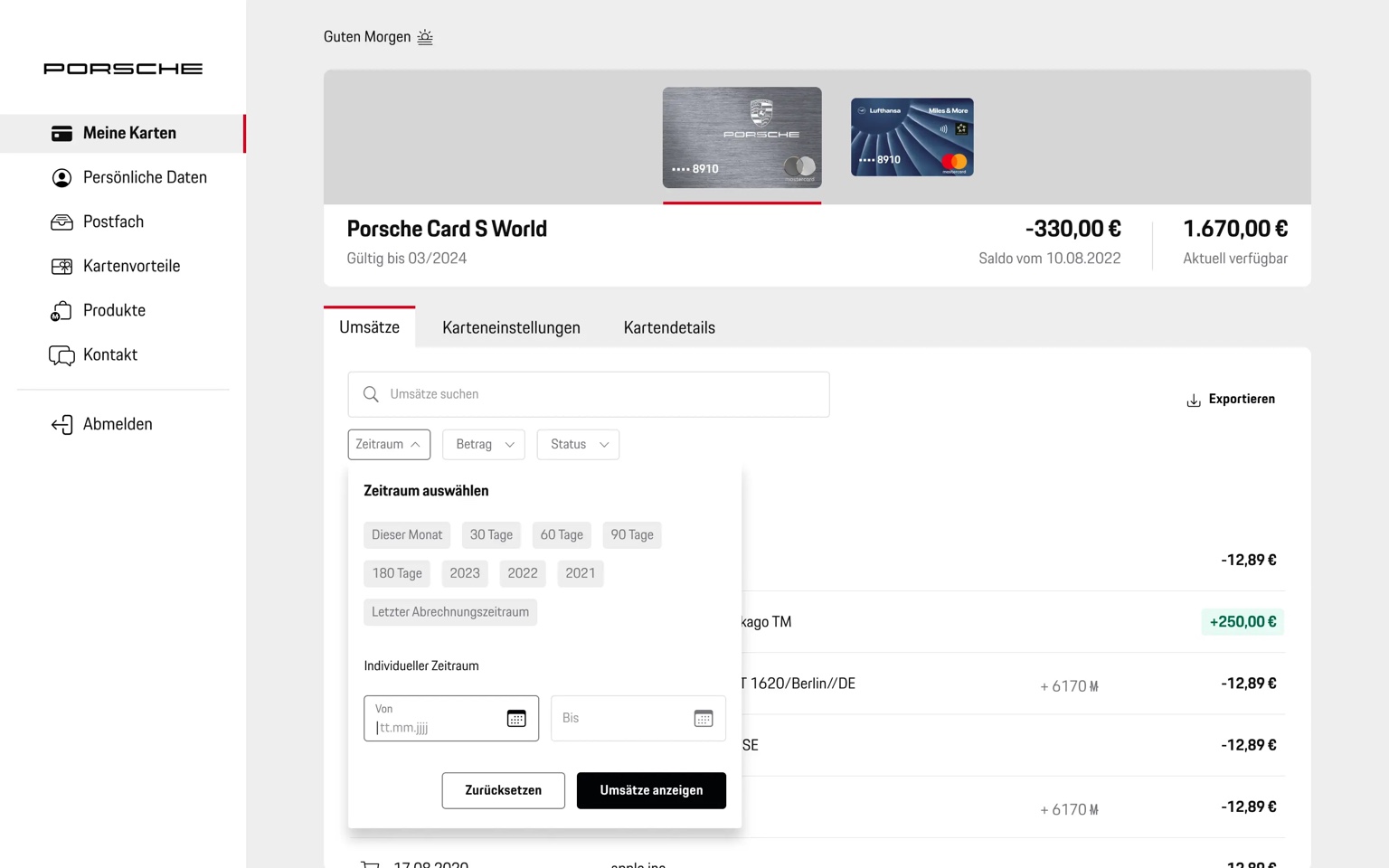Expand the Betrag filter dropdown

(484, 445)
